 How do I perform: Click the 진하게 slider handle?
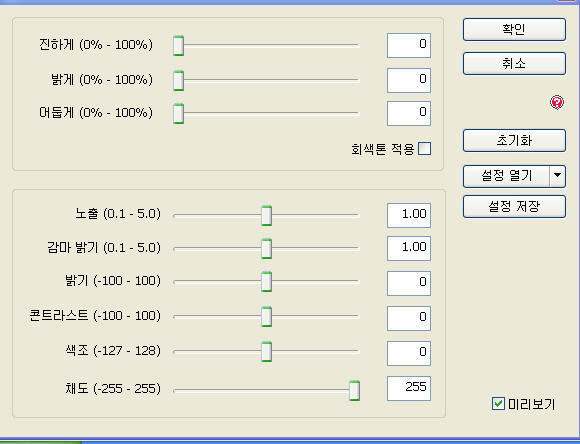[178, 46]
